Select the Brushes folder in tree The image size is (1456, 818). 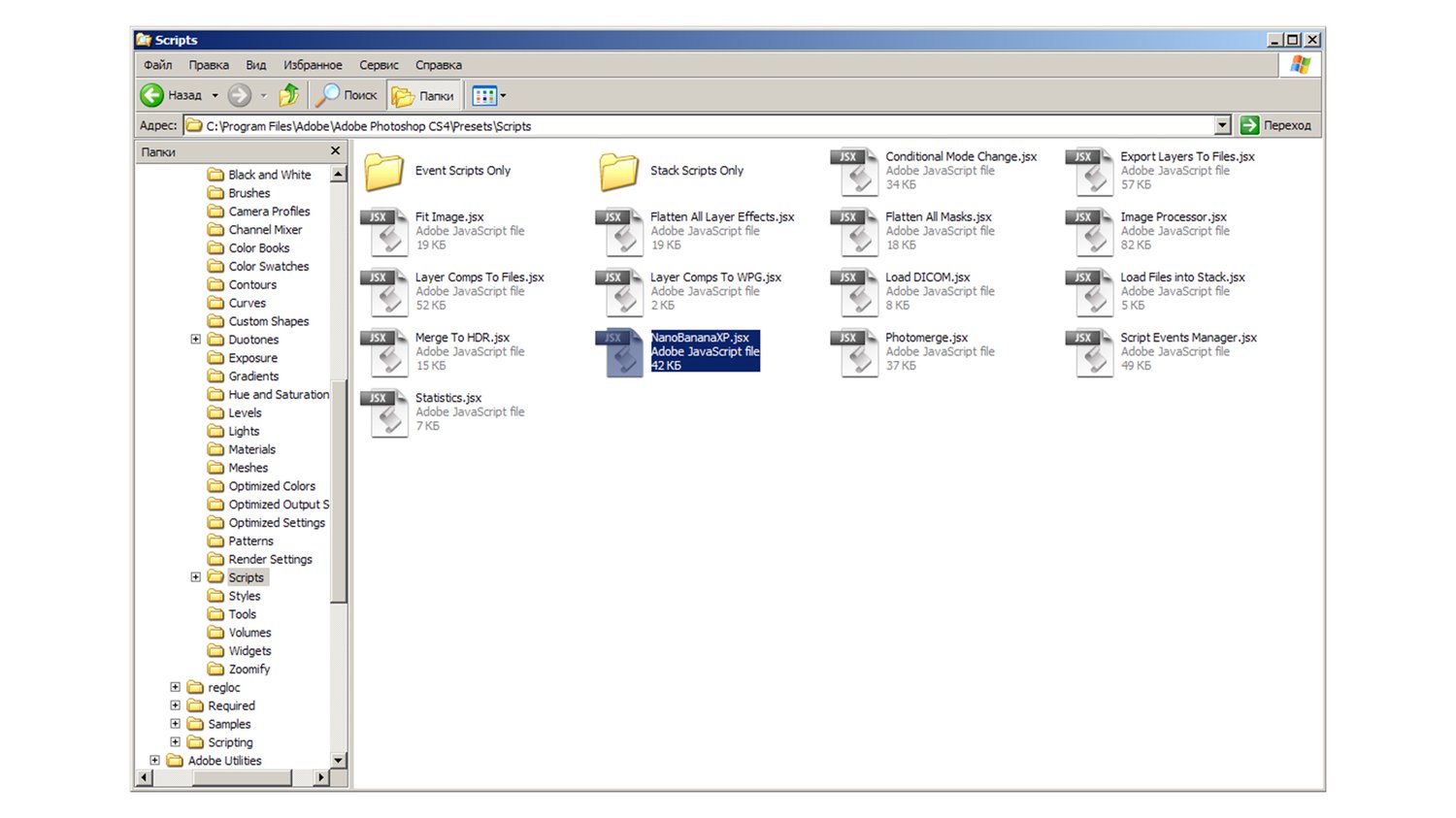239,193
